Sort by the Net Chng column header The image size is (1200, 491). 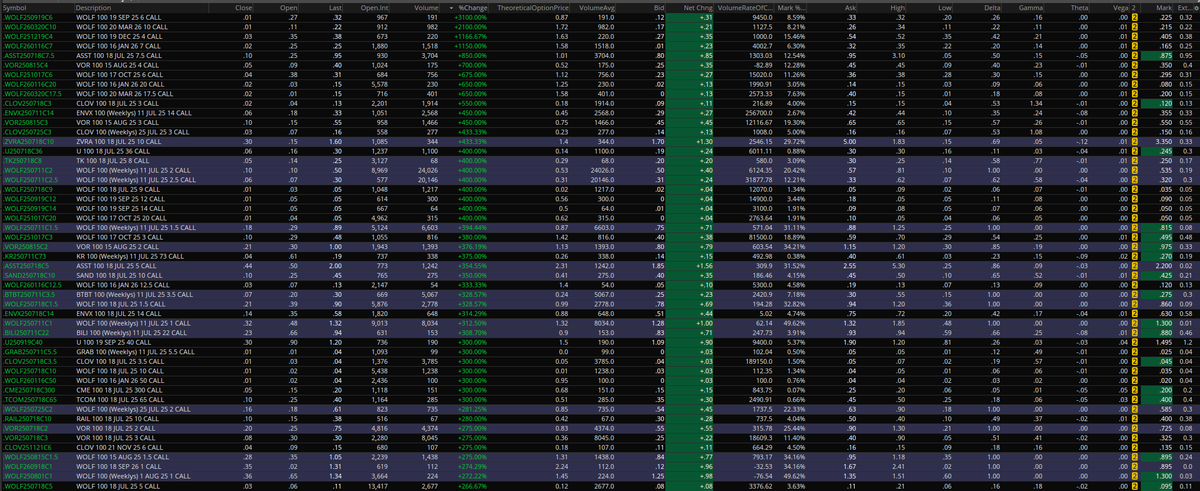[696, 6]
